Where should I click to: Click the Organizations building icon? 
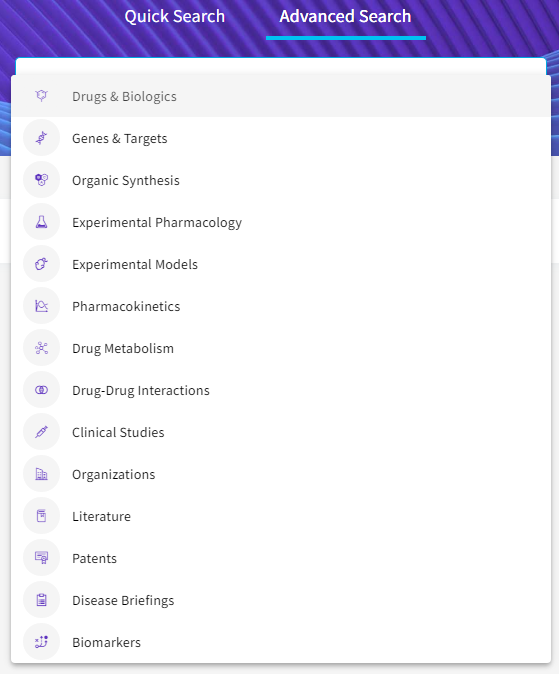pyautogui.click(x=41, y=474)
